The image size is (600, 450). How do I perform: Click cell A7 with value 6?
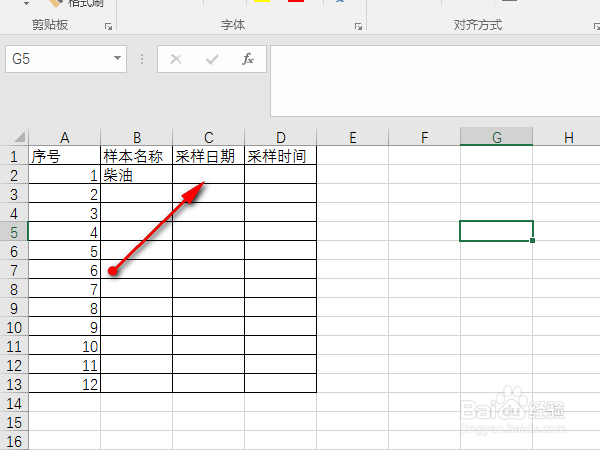64,270
